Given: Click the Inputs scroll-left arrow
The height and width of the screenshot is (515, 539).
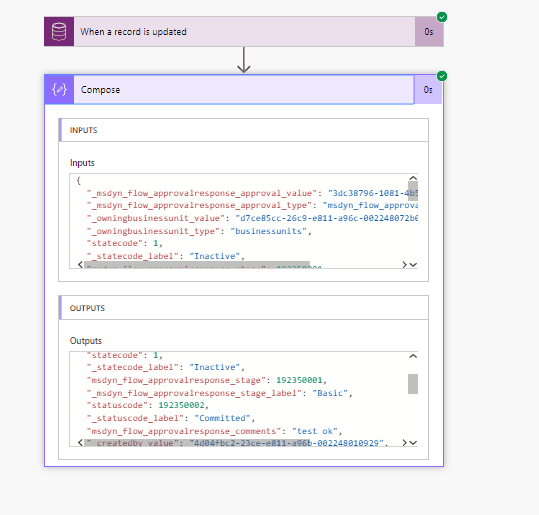Looking at the screenshot, I should (80, 264).
